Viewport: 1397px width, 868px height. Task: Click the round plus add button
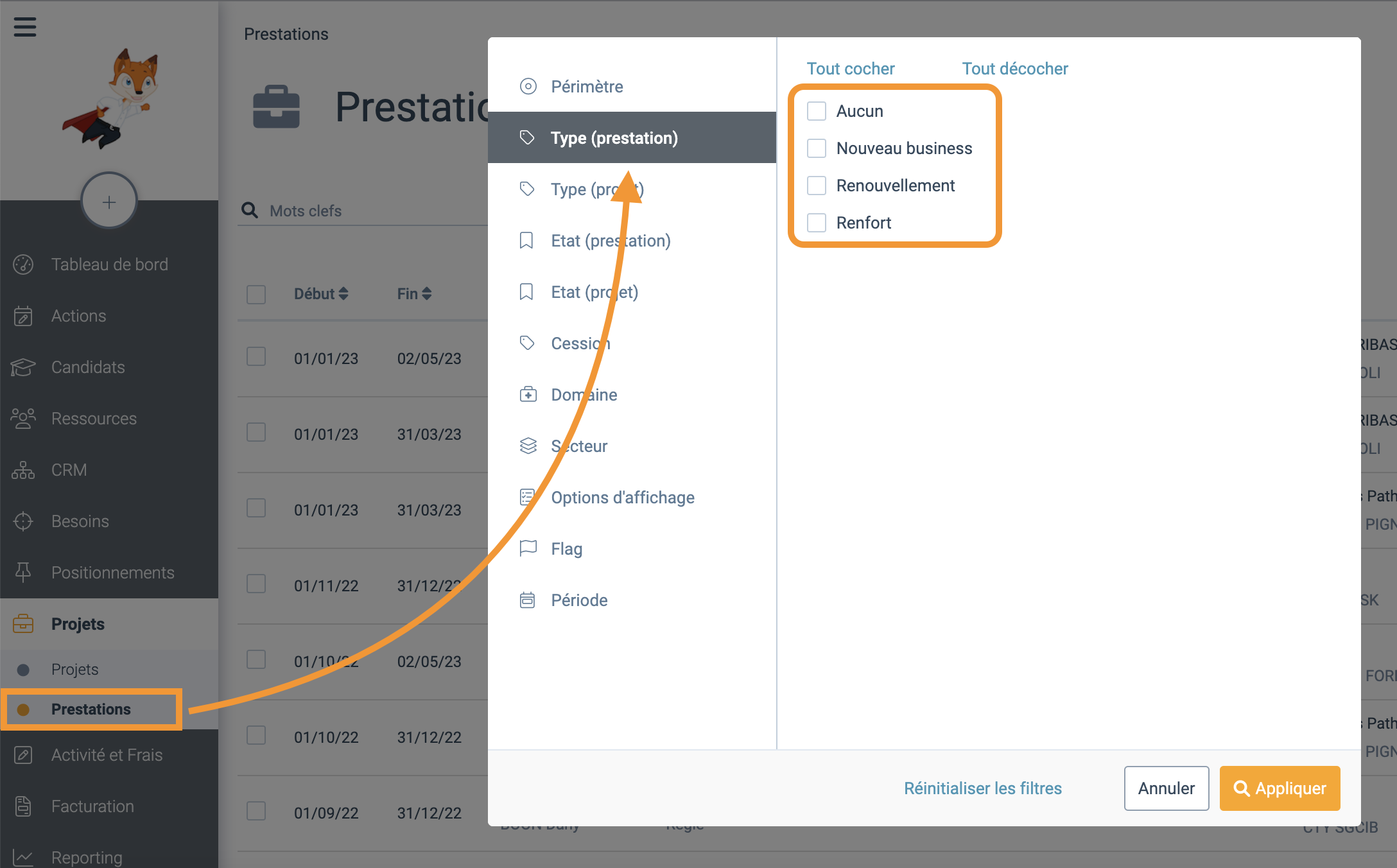point(109,202)
